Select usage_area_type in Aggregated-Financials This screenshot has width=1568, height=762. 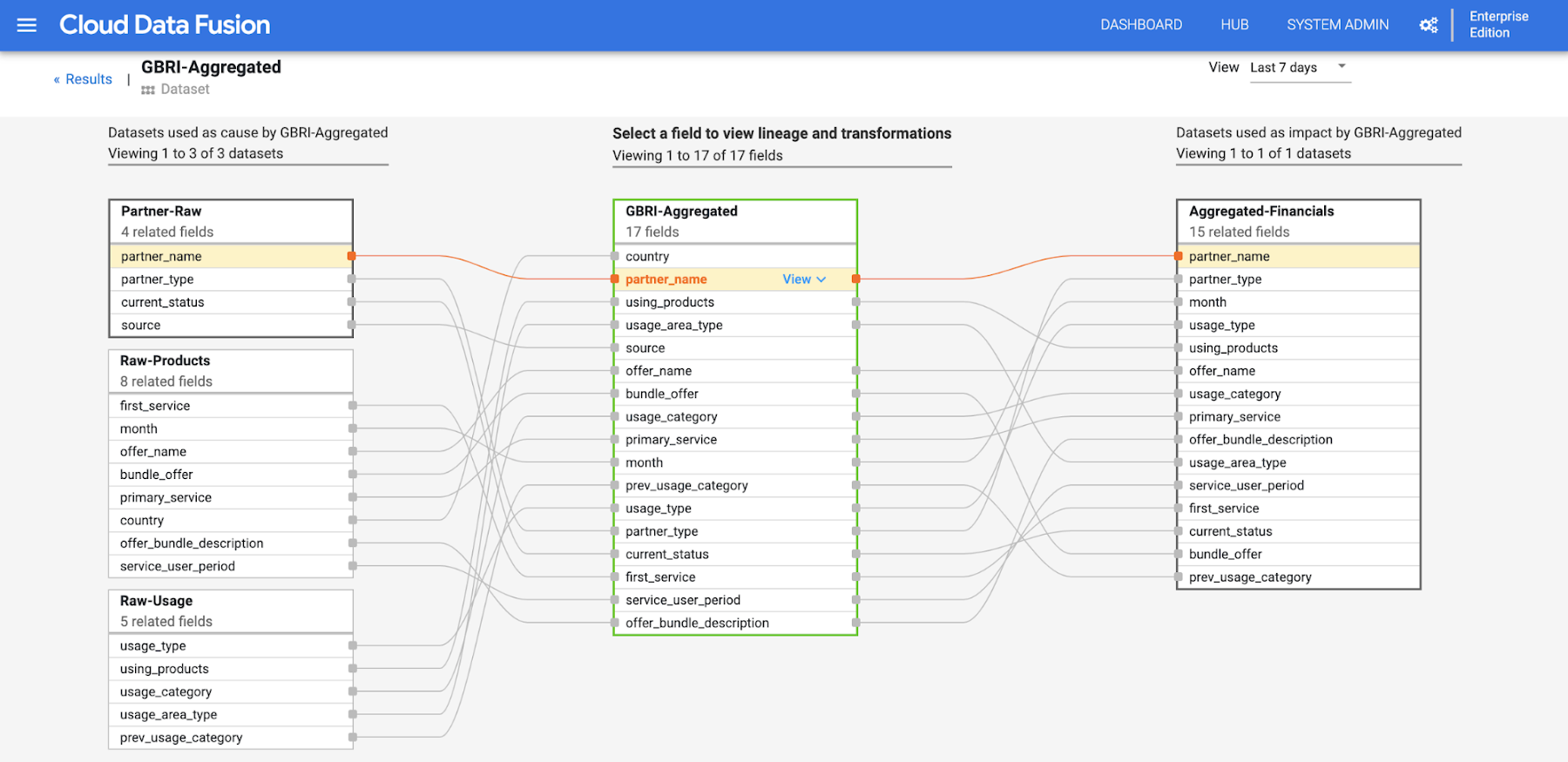point(1299,462)
